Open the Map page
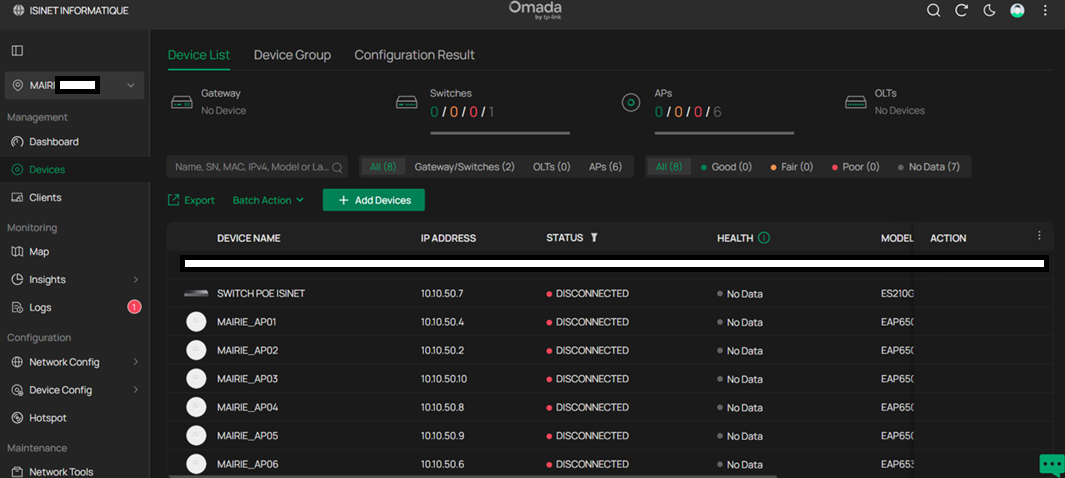 tap(39, 252)
